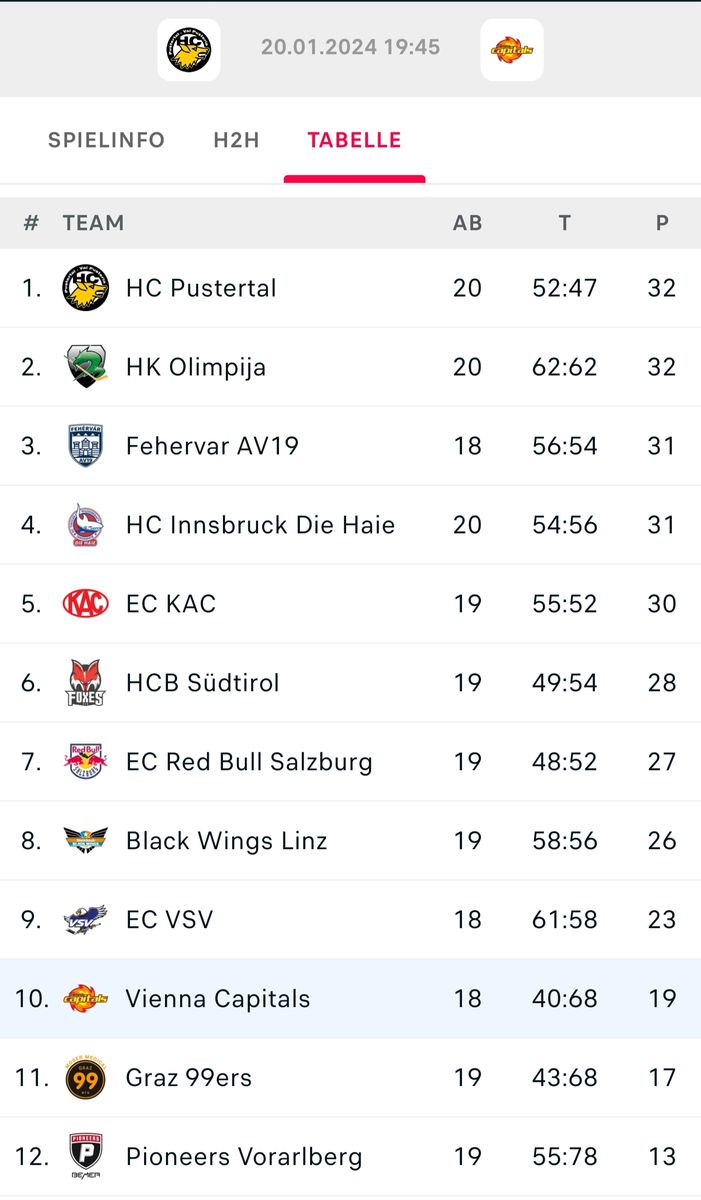This screenshot has width=701, height=1200.
Task: Open the H2H tab
Action: [236, 141]
